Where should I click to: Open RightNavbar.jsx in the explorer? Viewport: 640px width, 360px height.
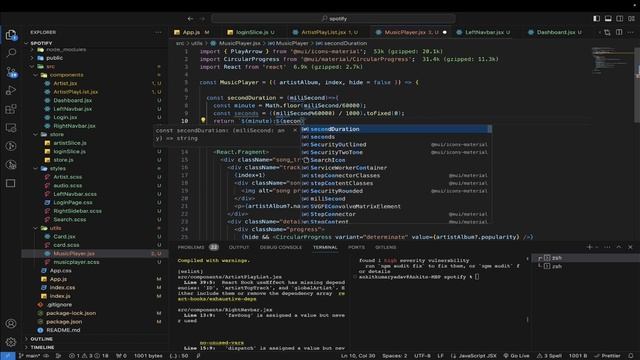[74, 126]
